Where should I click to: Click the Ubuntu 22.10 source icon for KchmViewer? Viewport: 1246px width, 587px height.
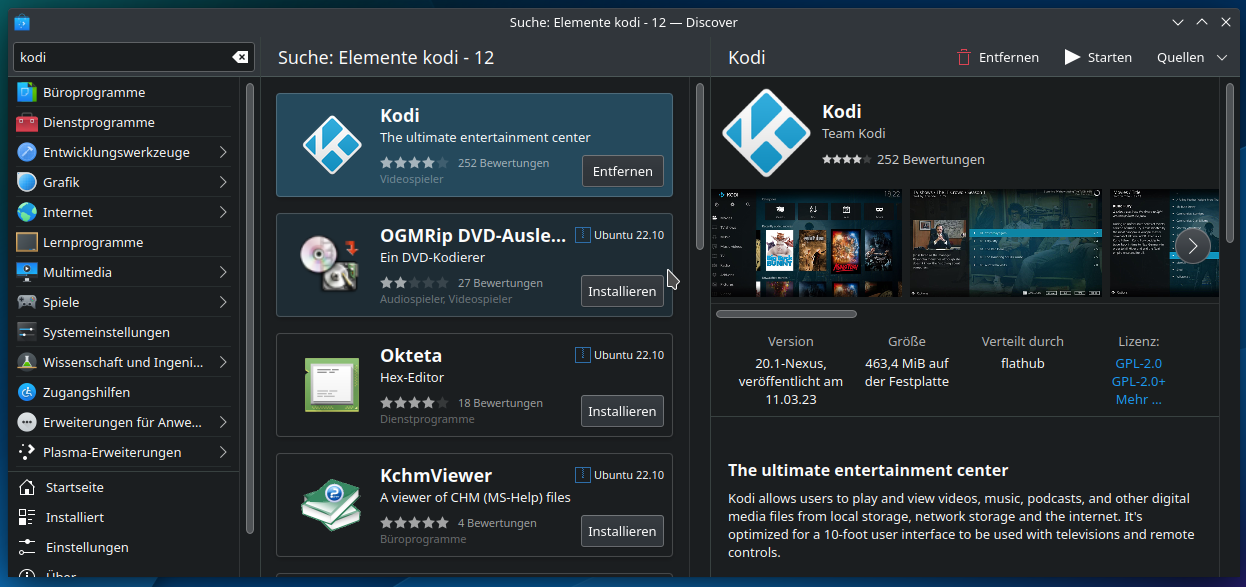583,475
